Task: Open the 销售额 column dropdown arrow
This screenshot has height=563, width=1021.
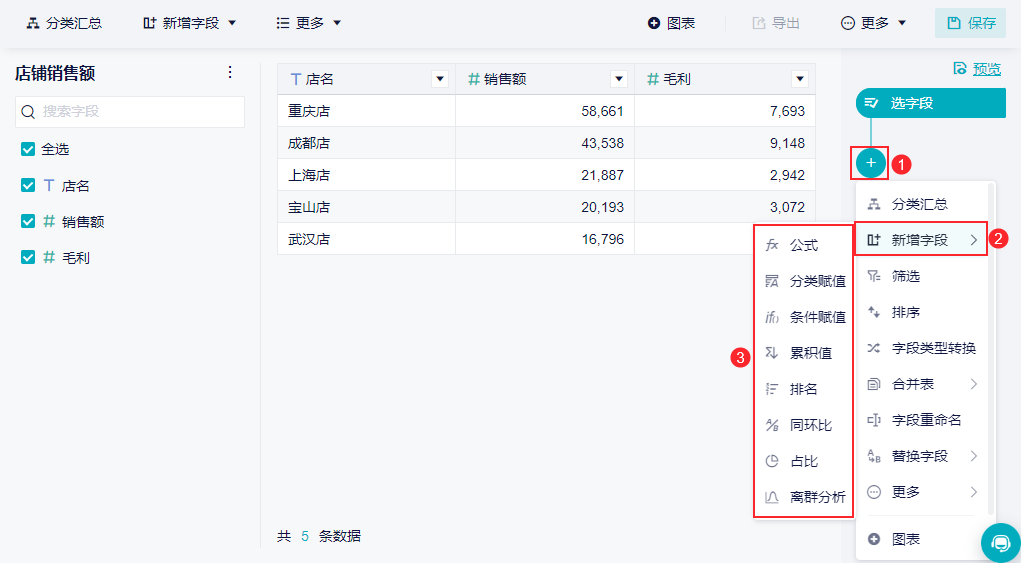Action: tap(619, 79)
